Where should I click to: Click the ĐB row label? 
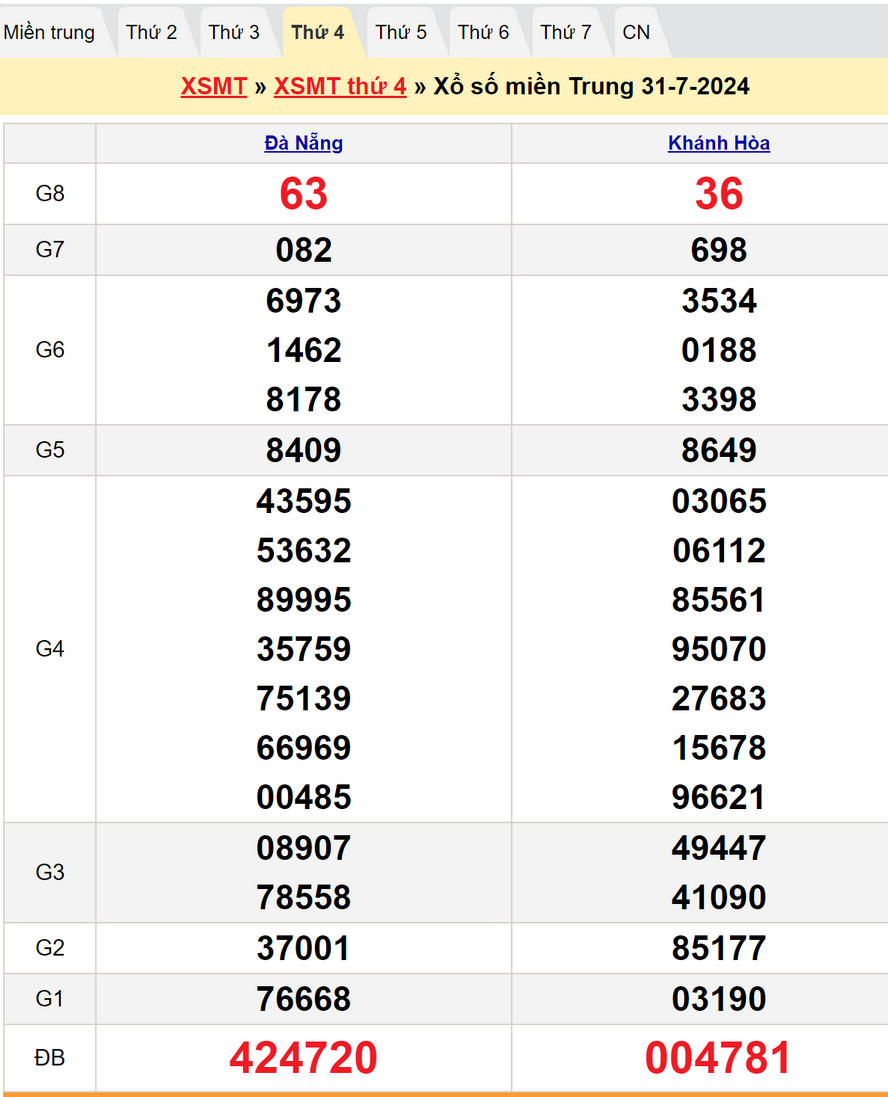pyautogui.click(x=50, y=1058)
